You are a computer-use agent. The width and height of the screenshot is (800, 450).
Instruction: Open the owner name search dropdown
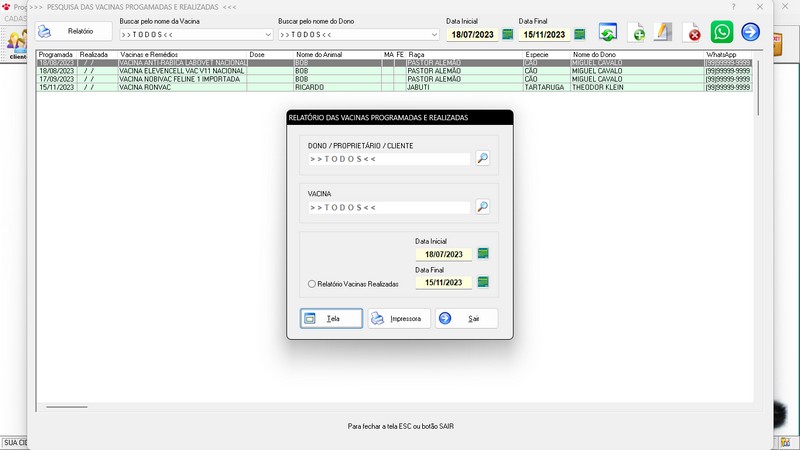point(434,35)
